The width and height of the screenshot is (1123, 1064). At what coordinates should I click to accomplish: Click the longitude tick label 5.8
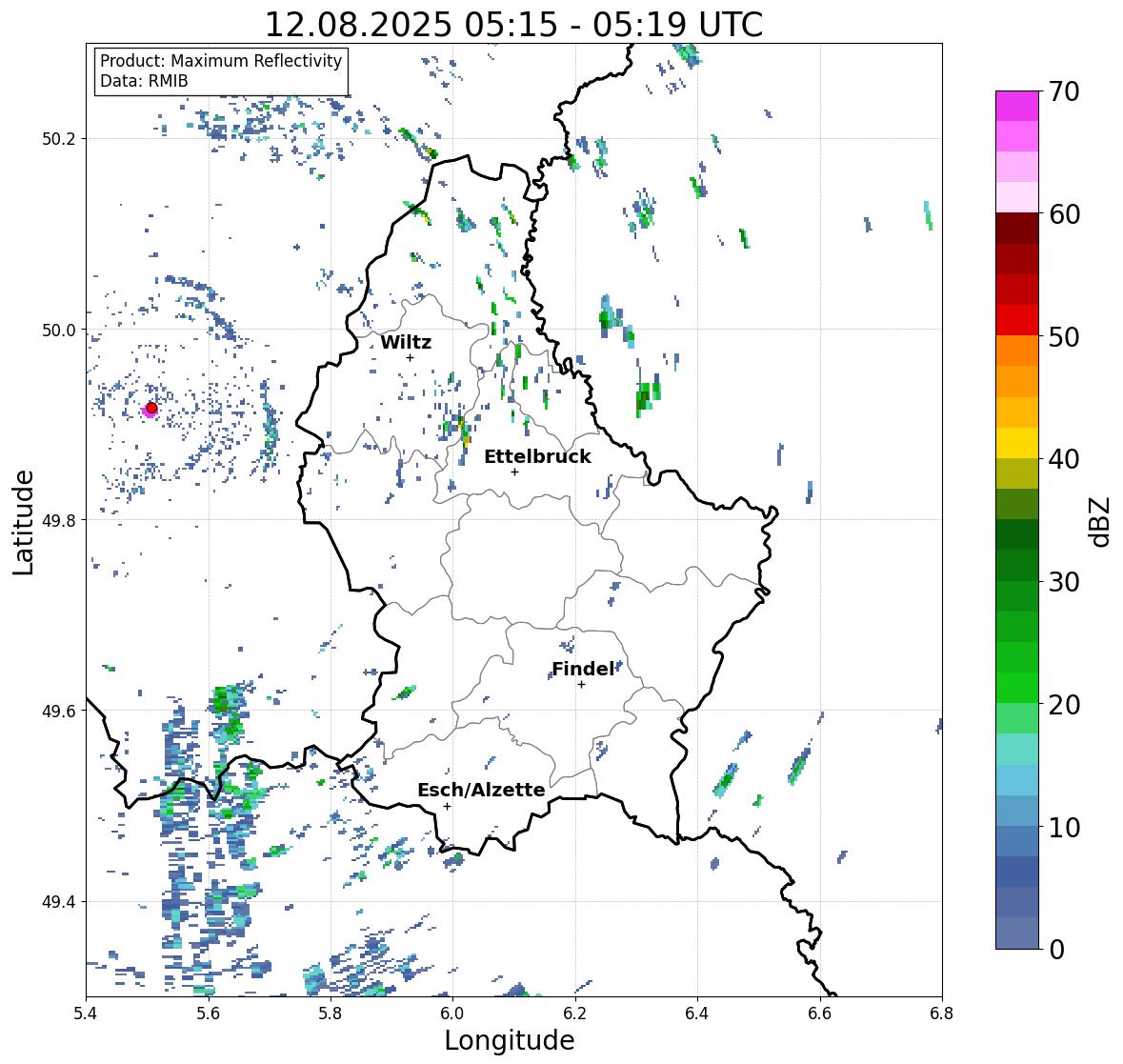point(331,1014)
